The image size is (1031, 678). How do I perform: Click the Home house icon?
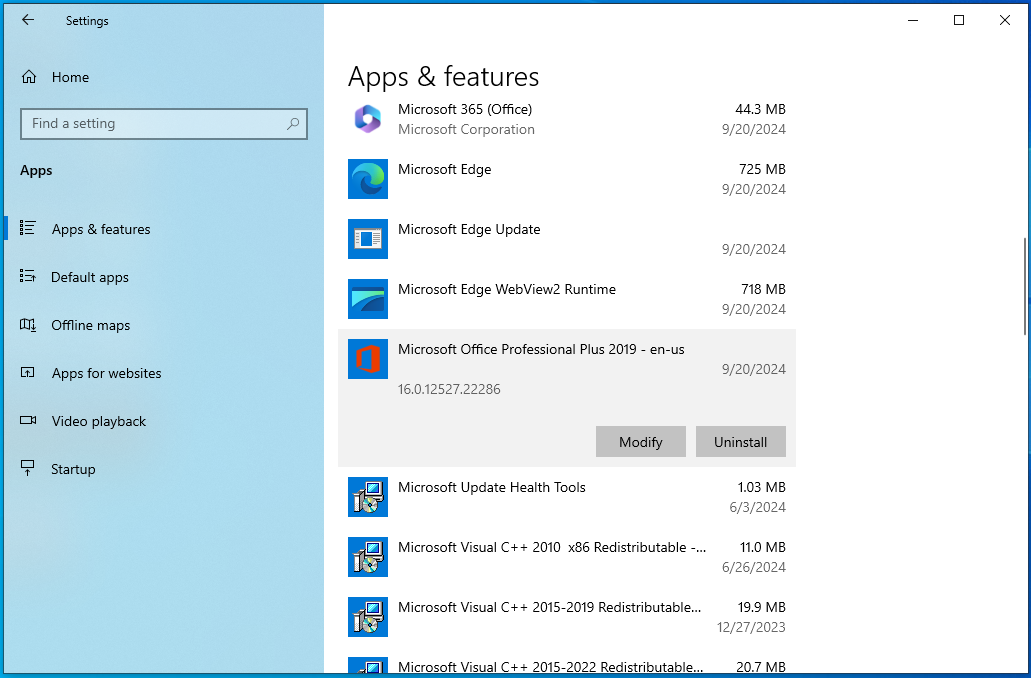(x=29, y=77)
